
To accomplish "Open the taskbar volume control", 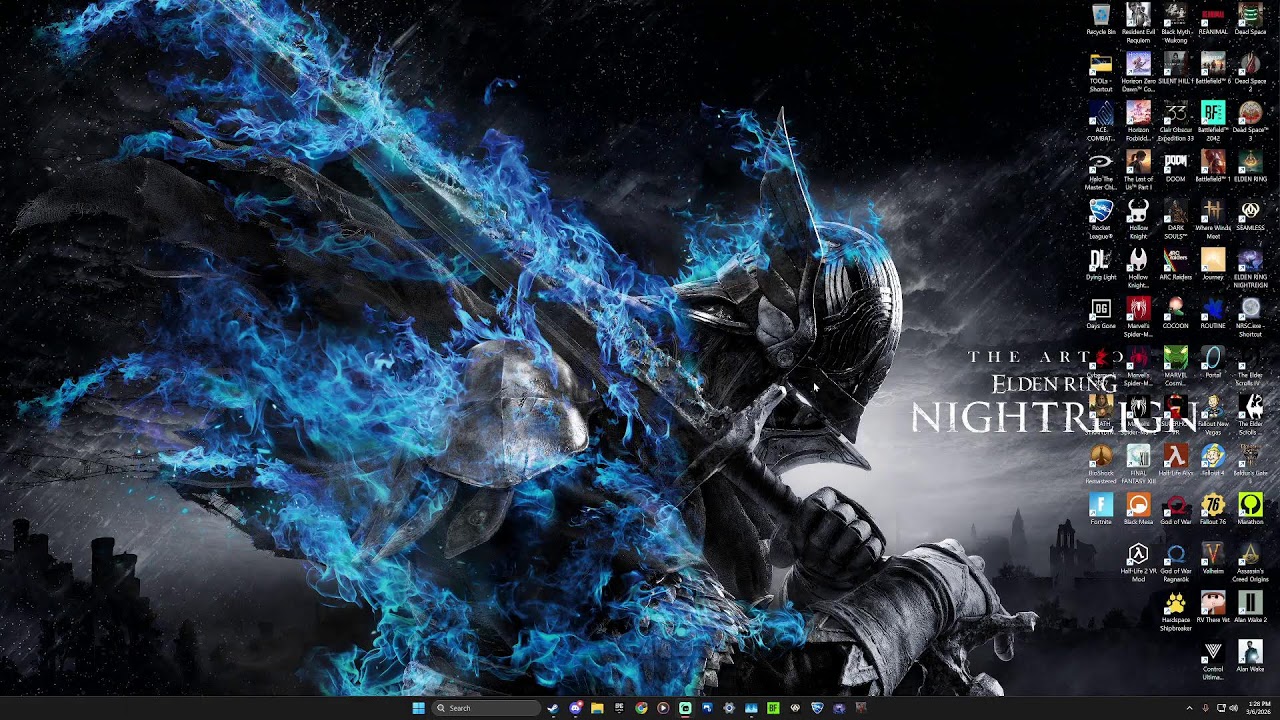I will tap(1233, 708).
